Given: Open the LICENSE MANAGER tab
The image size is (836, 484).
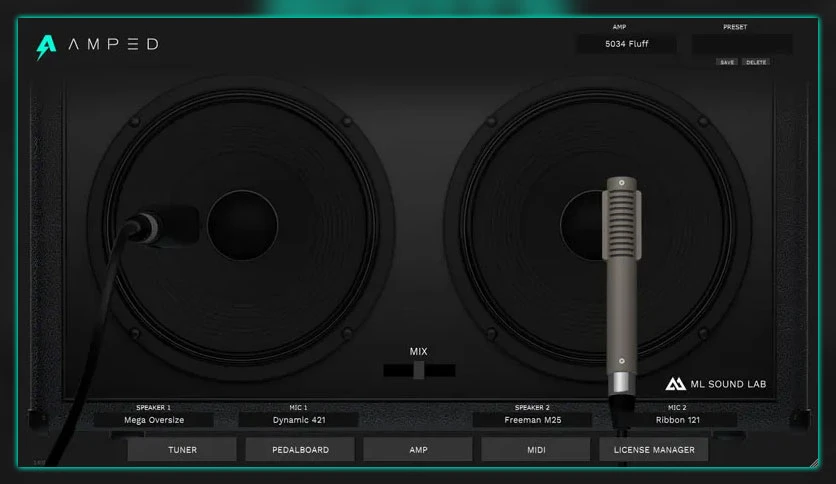Looking at the screenshot, I should [654, 450].
